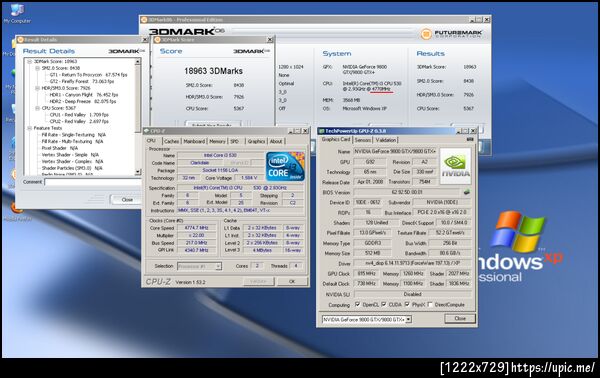Click the Result Details scrollbar down arrow
Image resolution: width=600 pixels, height=378 pixels.
coord(138,173)
